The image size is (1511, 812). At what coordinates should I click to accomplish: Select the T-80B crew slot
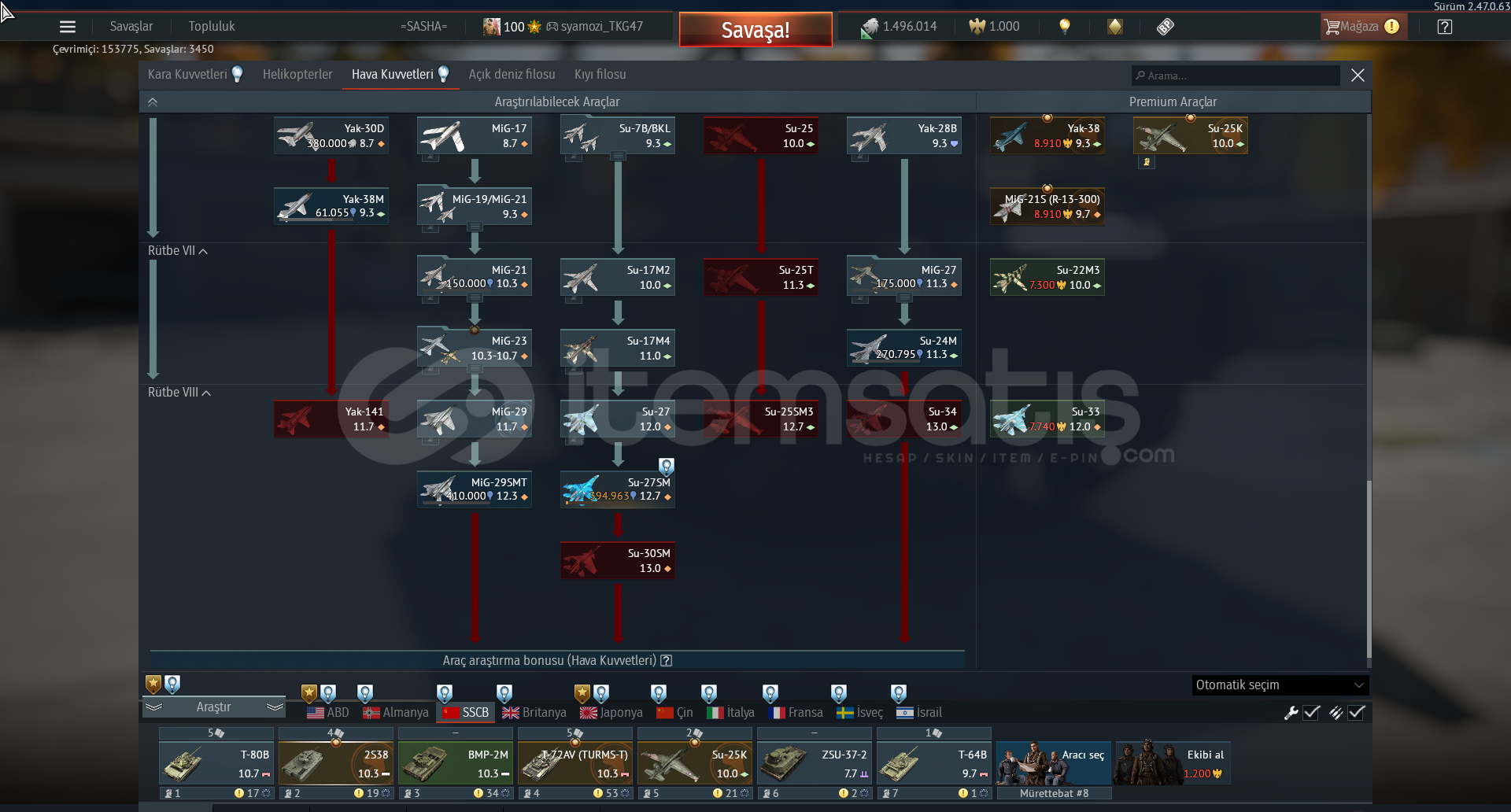(216, 764)
